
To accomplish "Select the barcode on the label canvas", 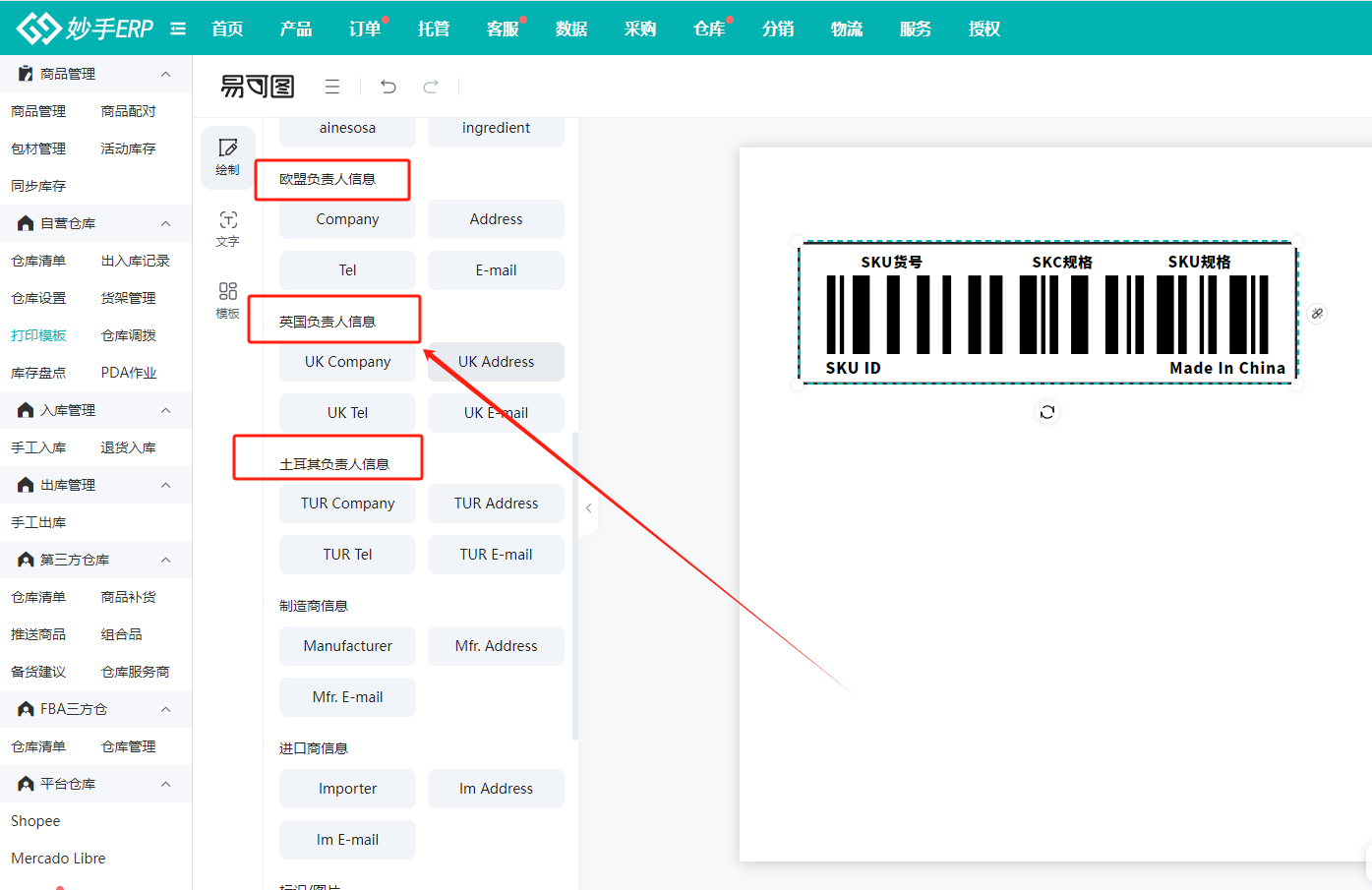I will (x=1047, y=314).
